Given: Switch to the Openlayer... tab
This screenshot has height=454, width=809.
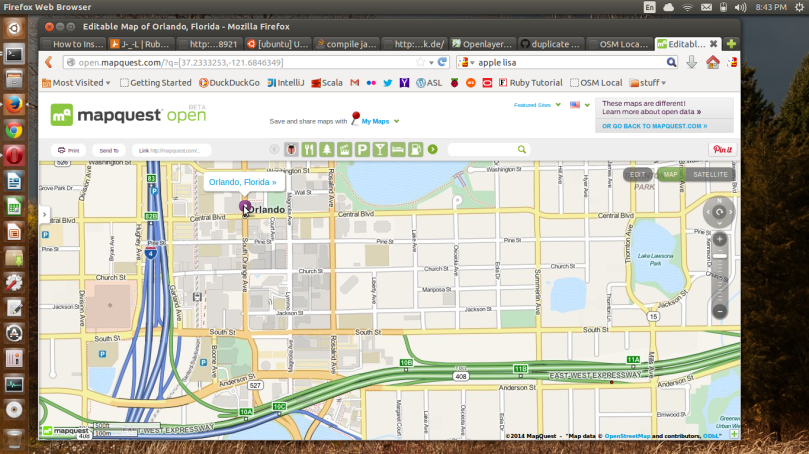Looking at the screenshot, I should (x=482, y=44).
